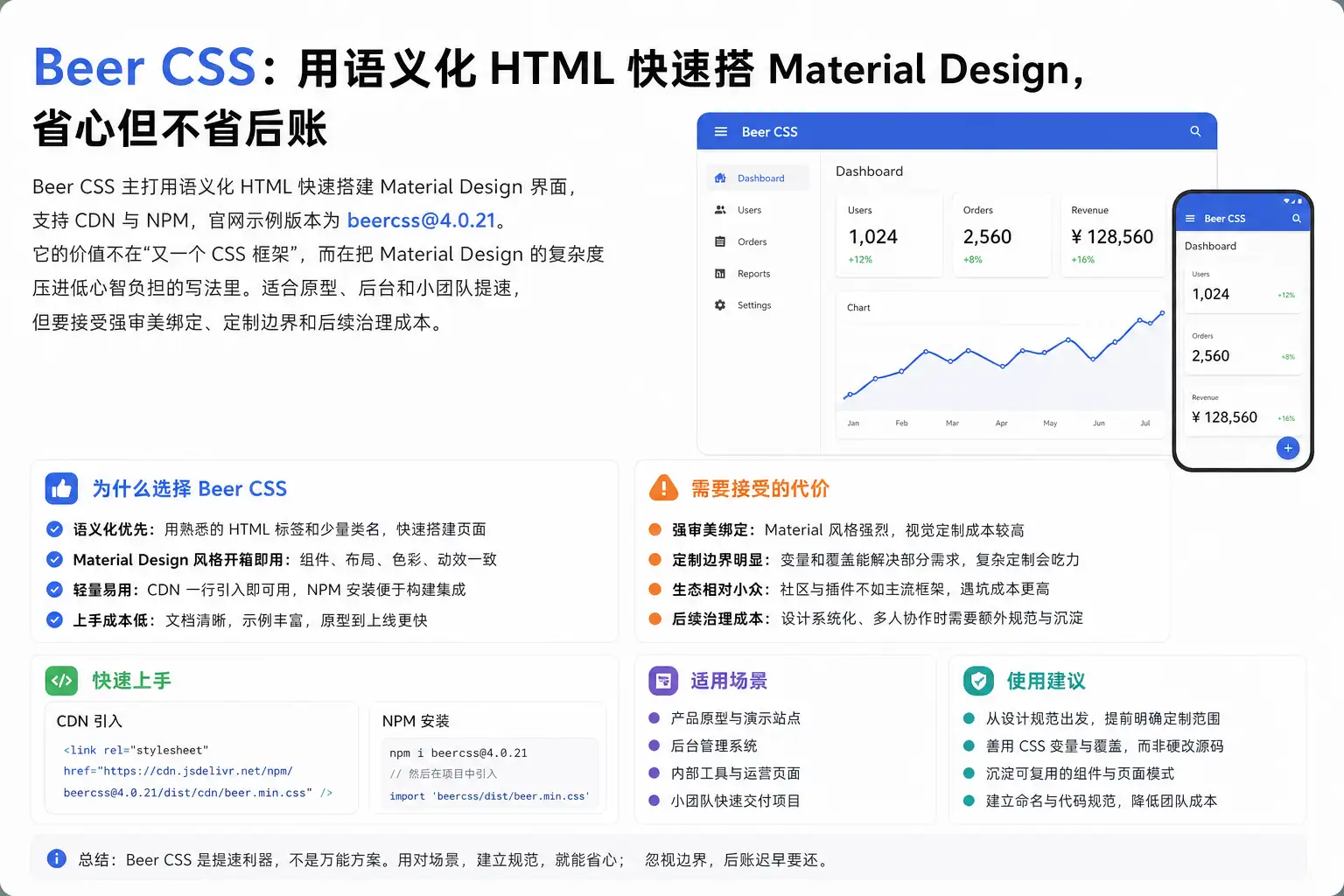
Task: Click the orange warning triangle icon
Action: [x=663, y=487]
